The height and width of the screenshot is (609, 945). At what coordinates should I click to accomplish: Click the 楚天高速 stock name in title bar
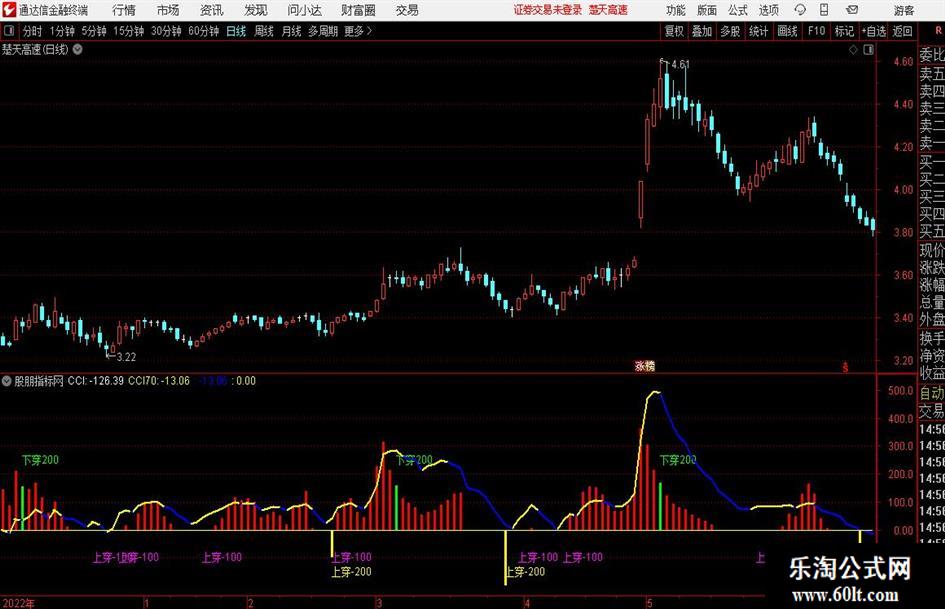tap(608, 10)
